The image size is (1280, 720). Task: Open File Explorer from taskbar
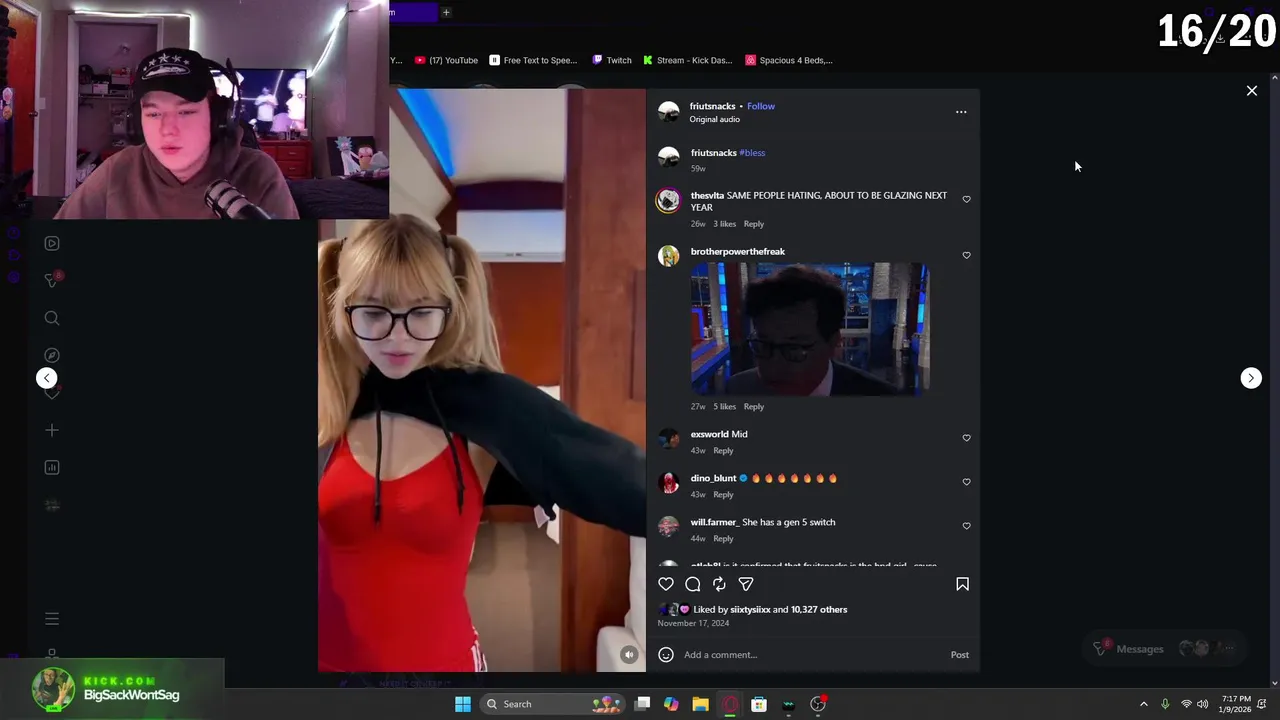tap(700, 704)
